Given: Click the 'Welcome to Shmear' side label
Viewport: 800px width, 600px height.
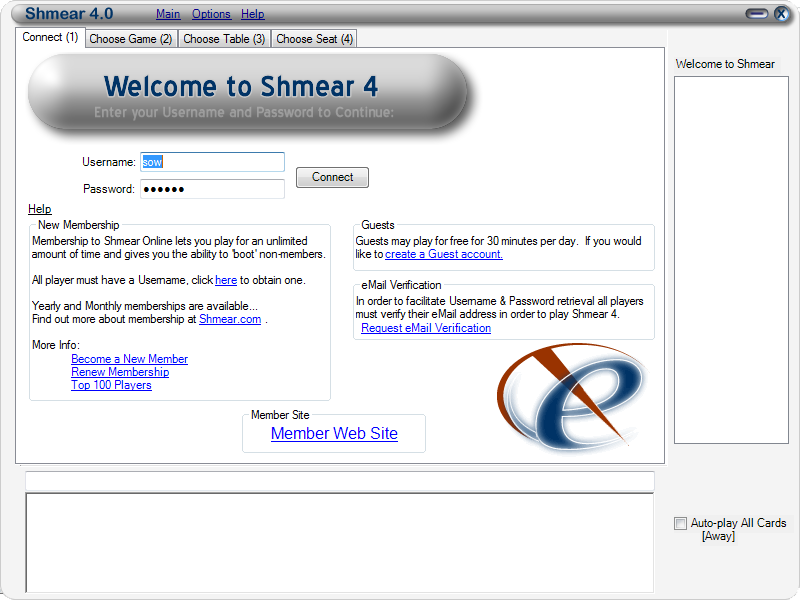Looking at the screenshot, I should click(725, 64).
